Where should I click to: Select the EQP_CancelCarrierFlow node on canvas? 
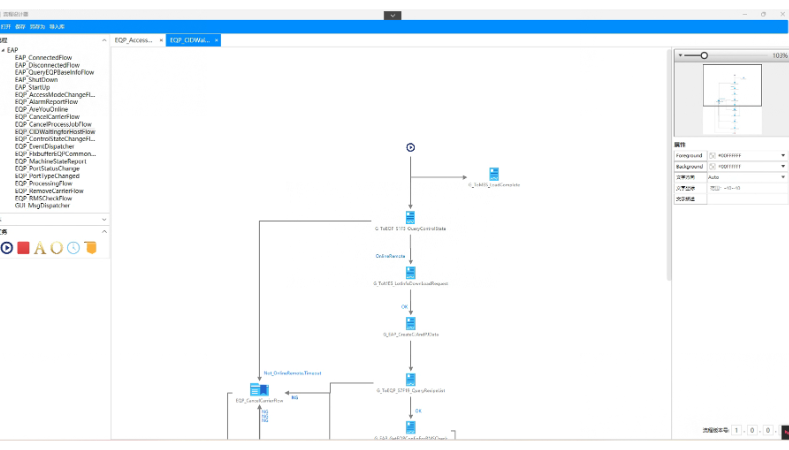tap(259, 389)
